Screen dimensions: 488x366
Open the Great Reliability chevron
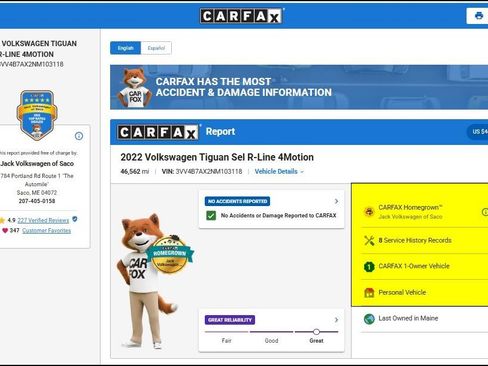click(x=336, y=320)
